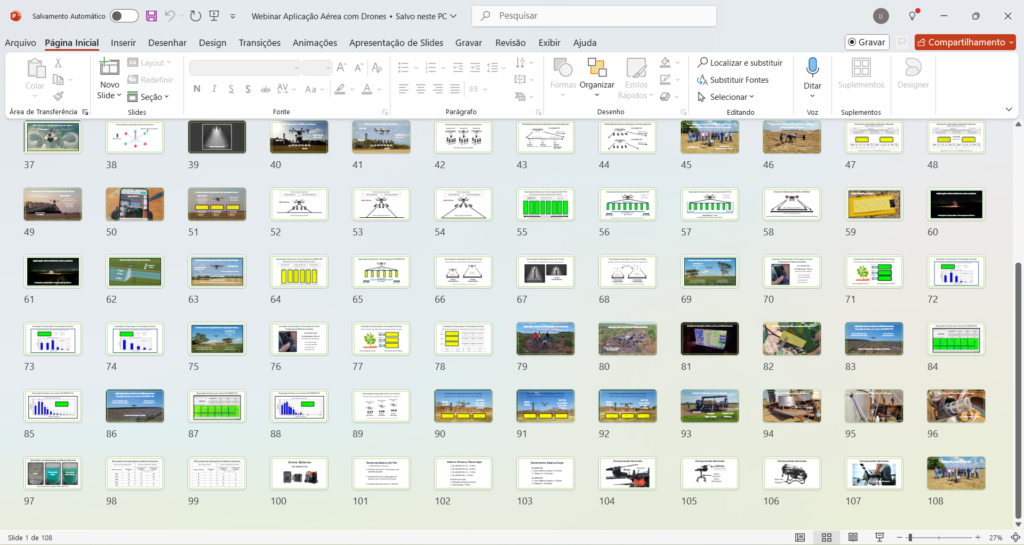Adjust the zoom slider in status bar

(909, 537)
